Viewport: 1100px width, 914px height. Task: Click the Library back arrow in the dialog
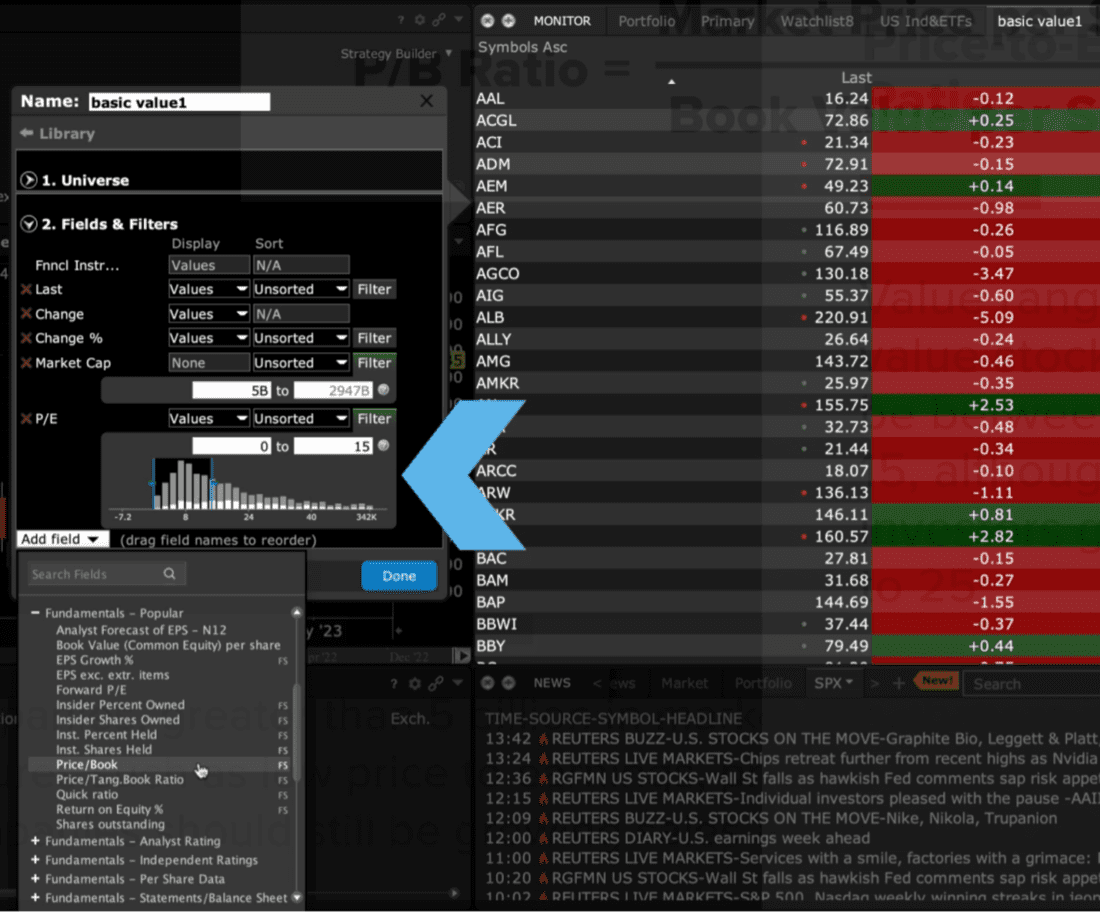click(29, 133)
